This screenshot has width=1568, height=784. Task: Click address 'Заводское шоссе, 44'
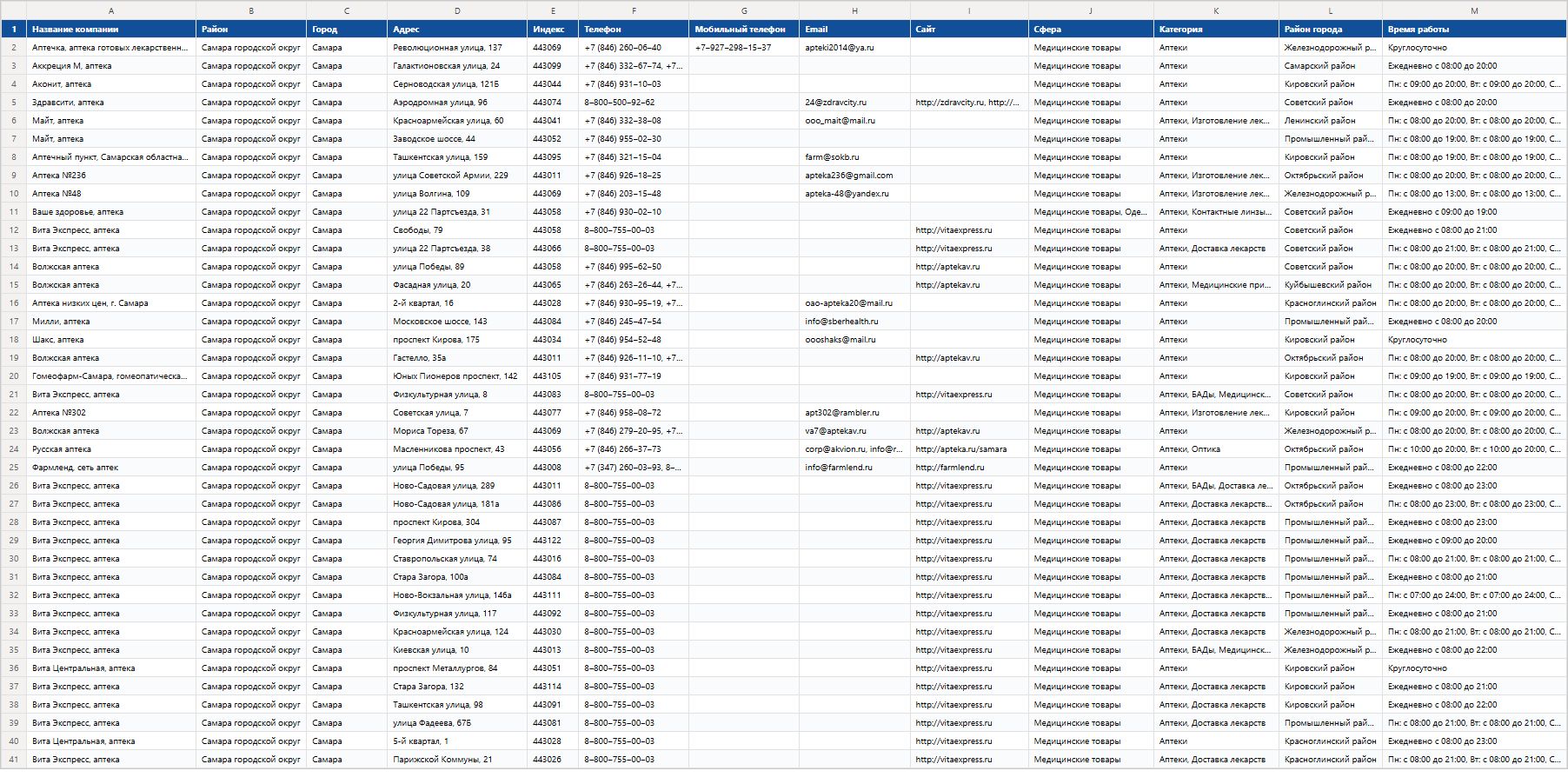(457, 139)
